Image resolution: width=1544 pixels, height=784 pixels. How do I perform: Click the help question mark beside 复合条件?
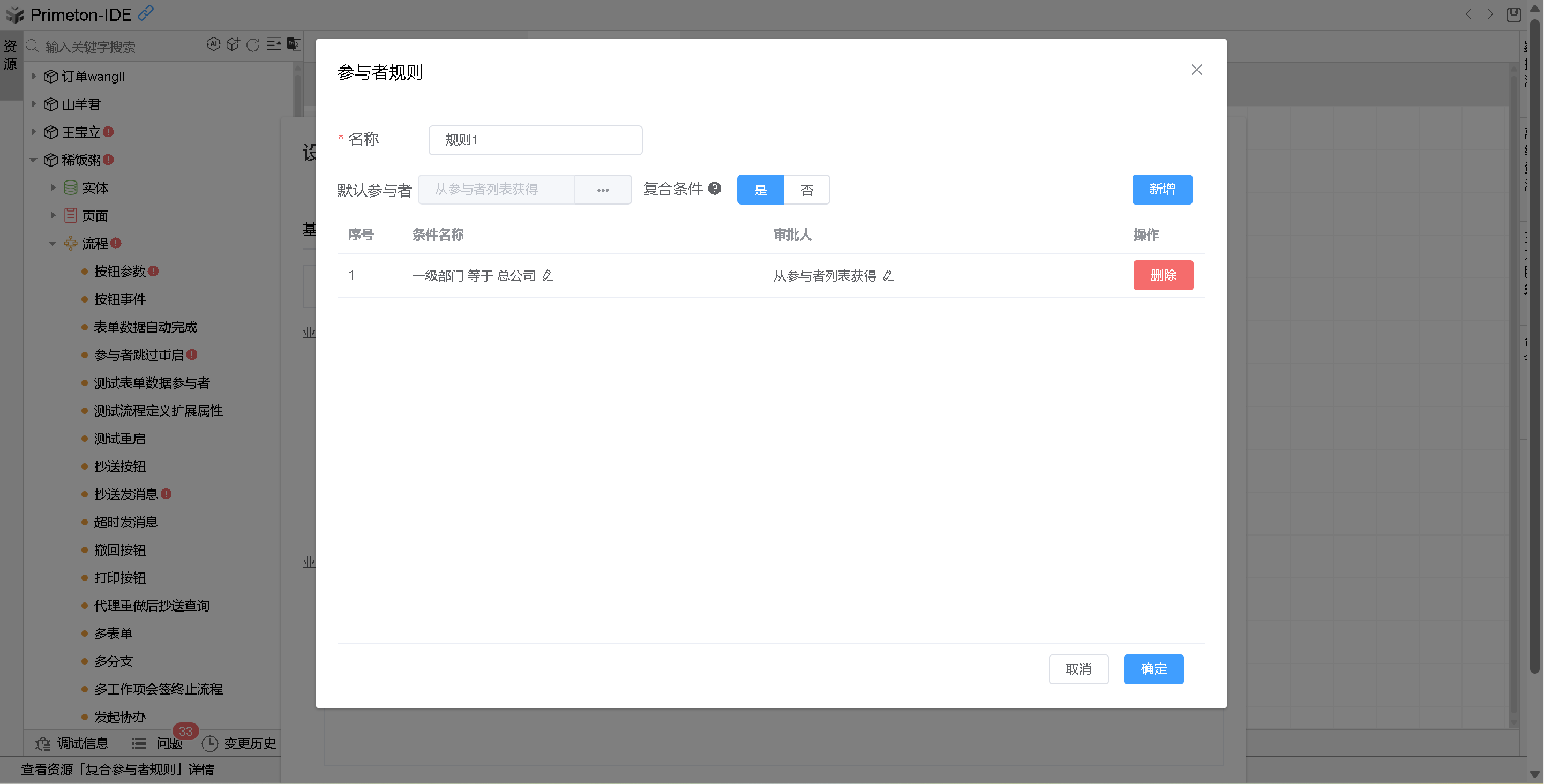(x=715, y=189)
